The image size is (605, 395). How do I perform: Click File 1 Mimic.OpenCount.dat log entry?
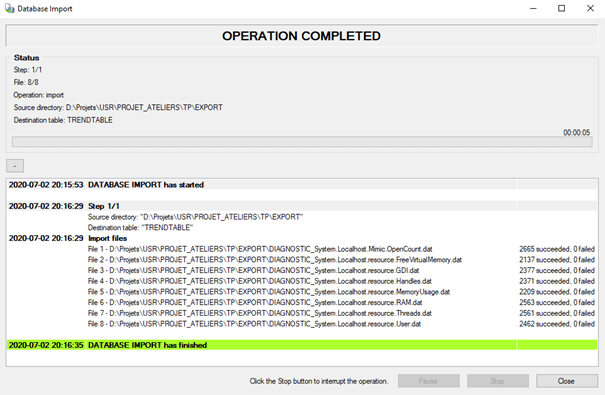[260, 249]
